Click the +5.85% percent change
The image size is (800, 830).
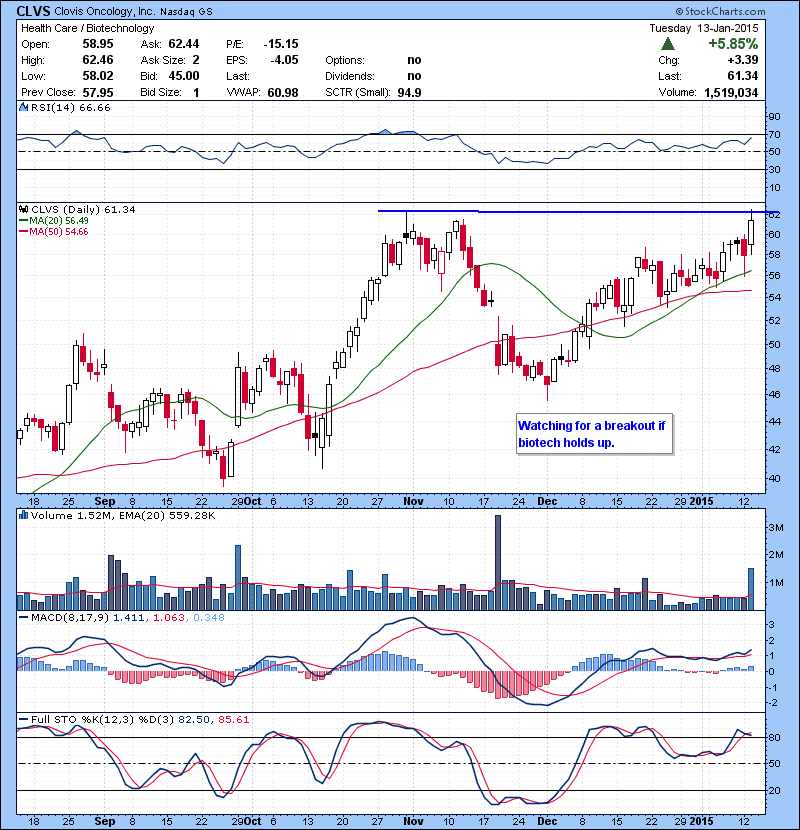[733, 43]
